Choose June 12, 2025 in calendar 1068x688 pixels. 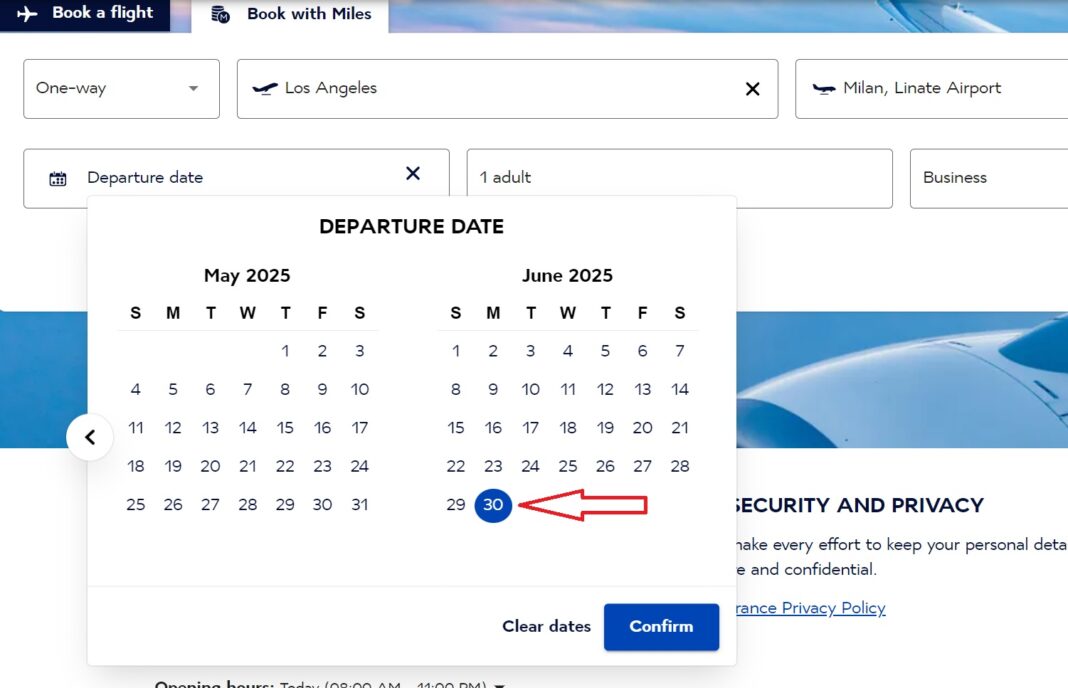pos(605,389)
